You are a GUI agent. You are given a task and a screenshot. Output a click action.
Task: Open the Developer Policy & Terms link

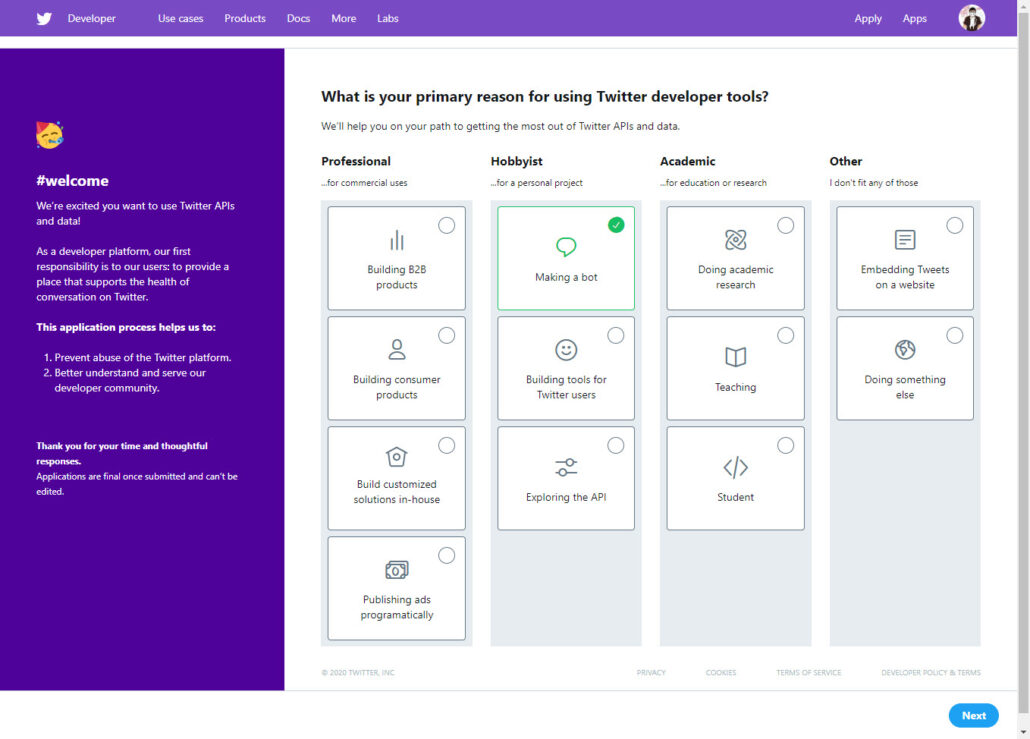click(x=930, y=673)
